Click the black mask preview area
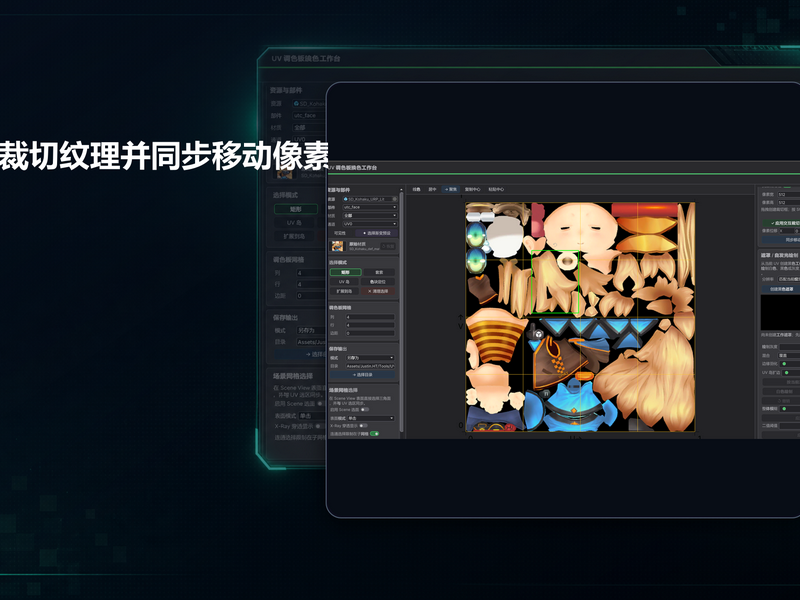Image resolution: width=800 pixels, height=600 pixels. [780, 312]
